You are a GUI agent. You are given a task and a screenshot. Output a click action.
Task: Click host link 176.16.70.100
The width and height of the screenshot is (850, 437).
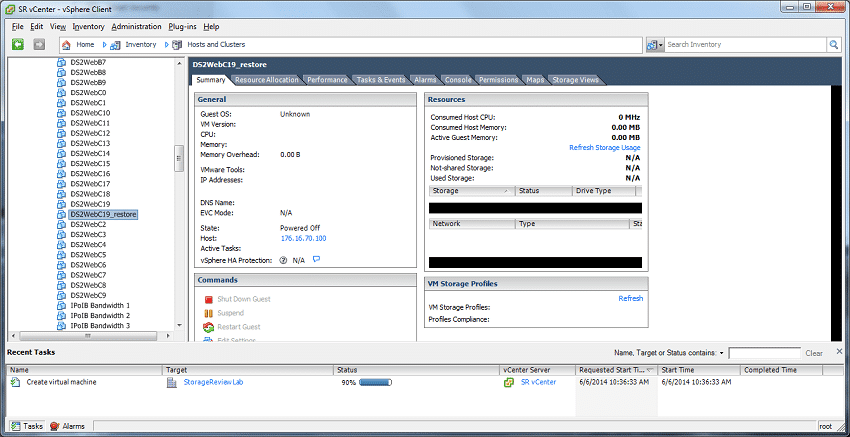[x=303, y=239]
